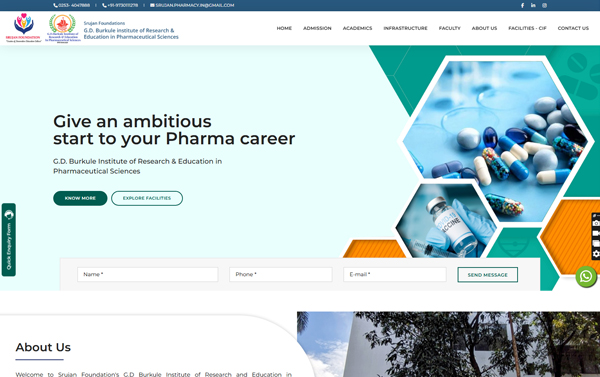Open the Facilities - CIF menu item
This screenshot has height=377, width=600.
[x=527, y=28]
